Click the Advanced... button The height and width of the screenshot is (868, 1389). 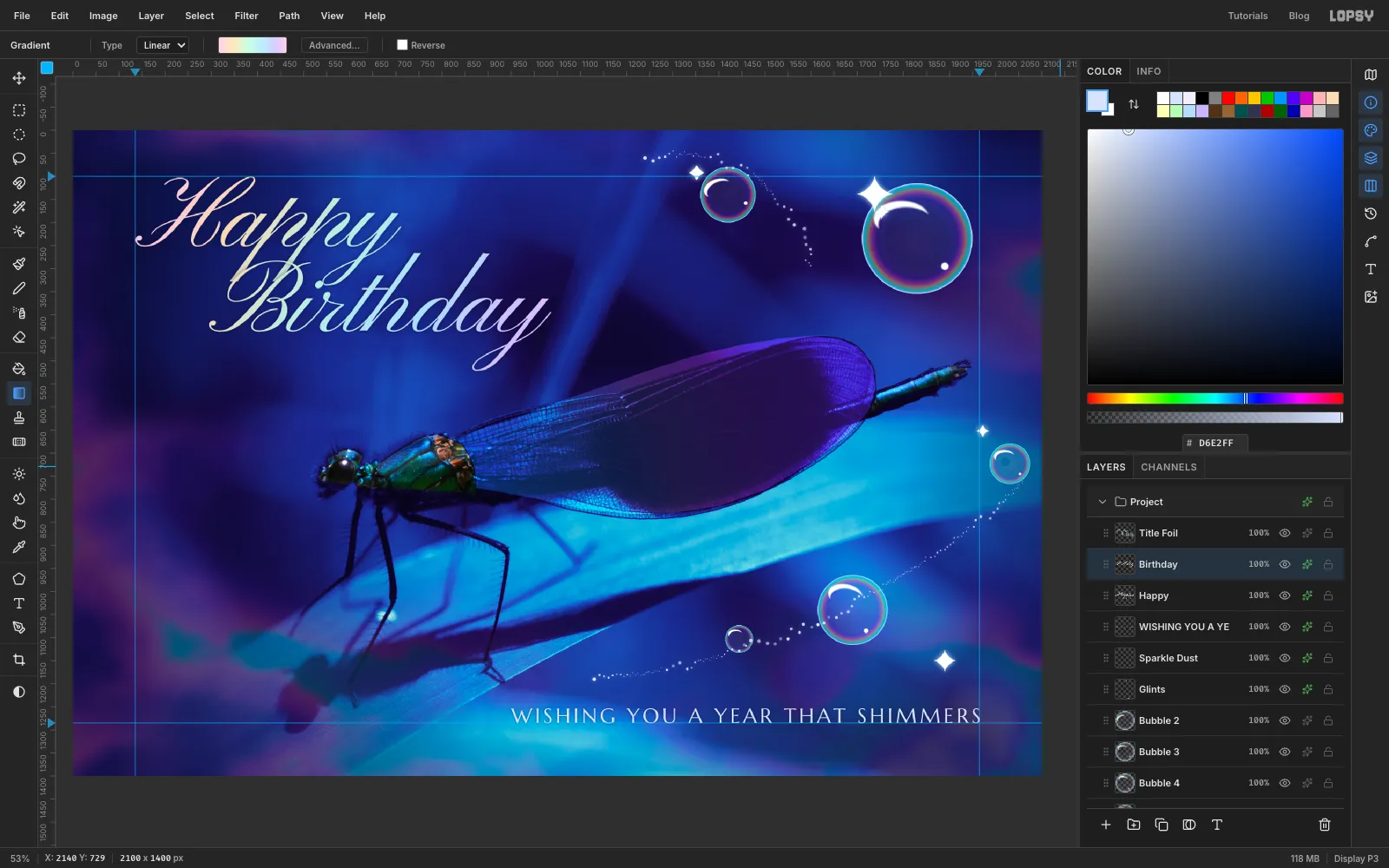(x=334, y=45)
